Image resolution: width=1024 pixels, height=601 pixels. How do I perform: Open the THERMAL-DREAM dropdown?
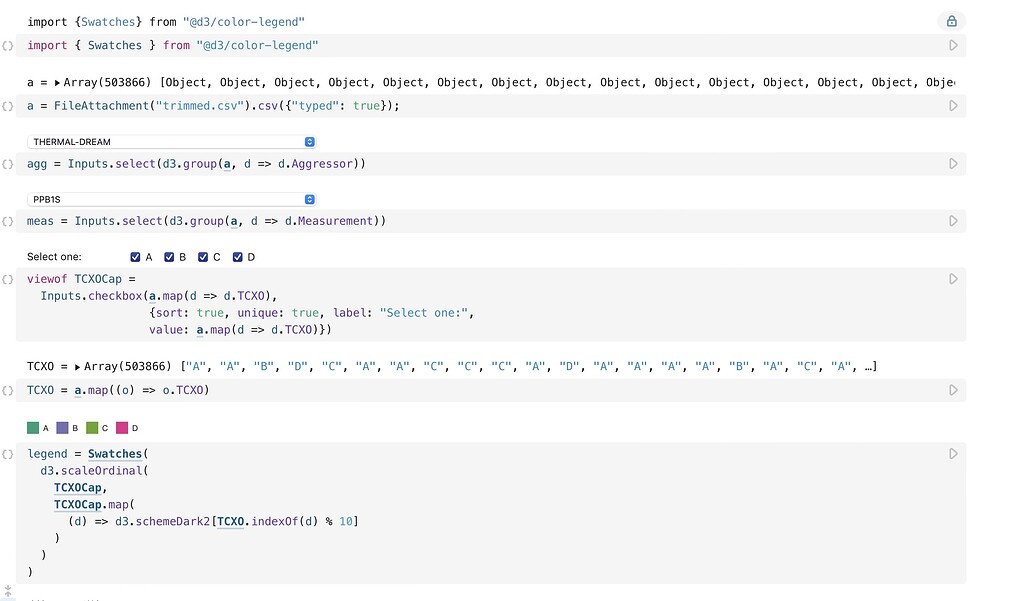(309, 141)
